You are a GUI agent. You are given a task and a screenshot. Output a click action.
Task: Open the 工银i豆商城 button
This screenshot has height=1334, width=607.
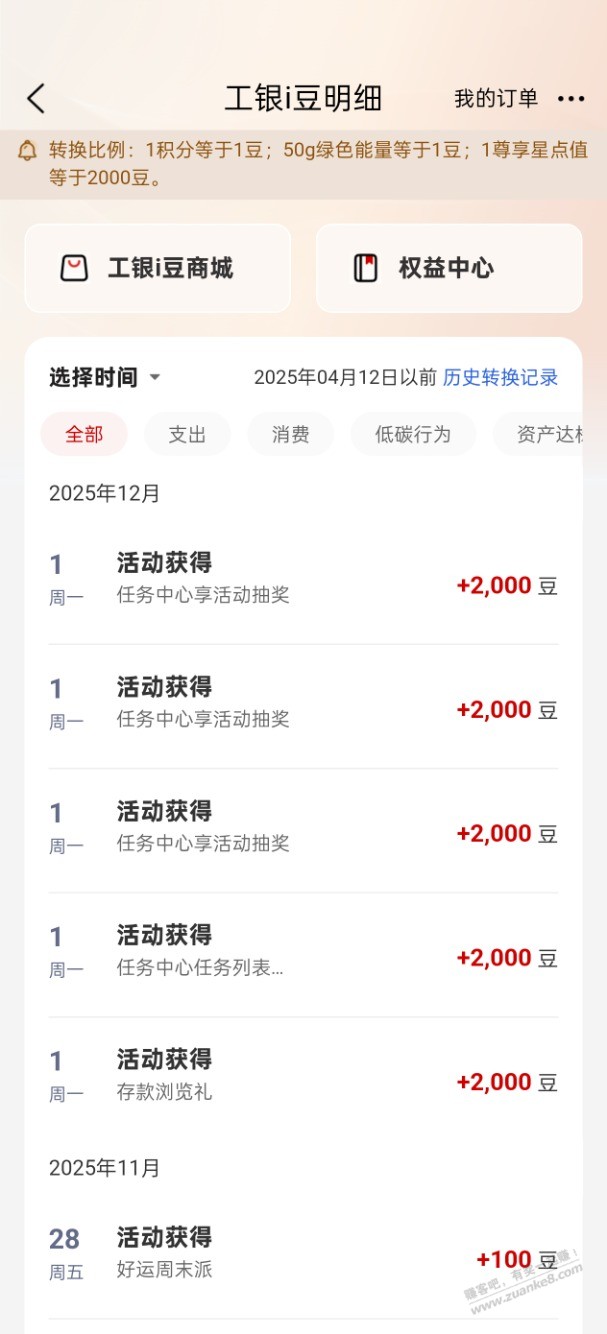click(158, 268)
